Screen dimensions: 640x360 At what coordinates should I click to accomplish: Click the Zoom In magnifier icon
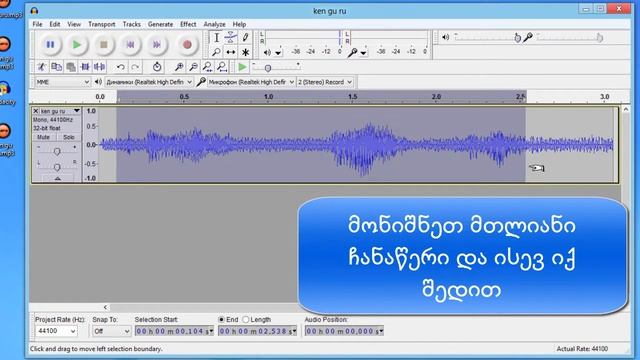[x=179, y=67]
